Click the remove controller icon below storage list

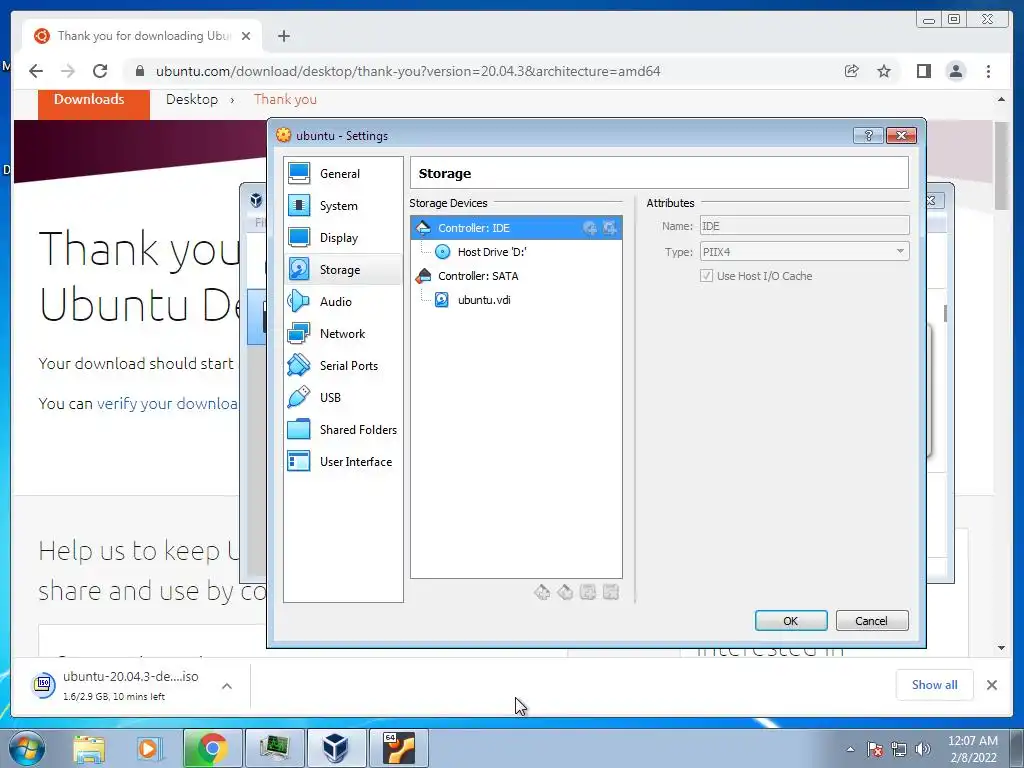(x=565, y=592)
